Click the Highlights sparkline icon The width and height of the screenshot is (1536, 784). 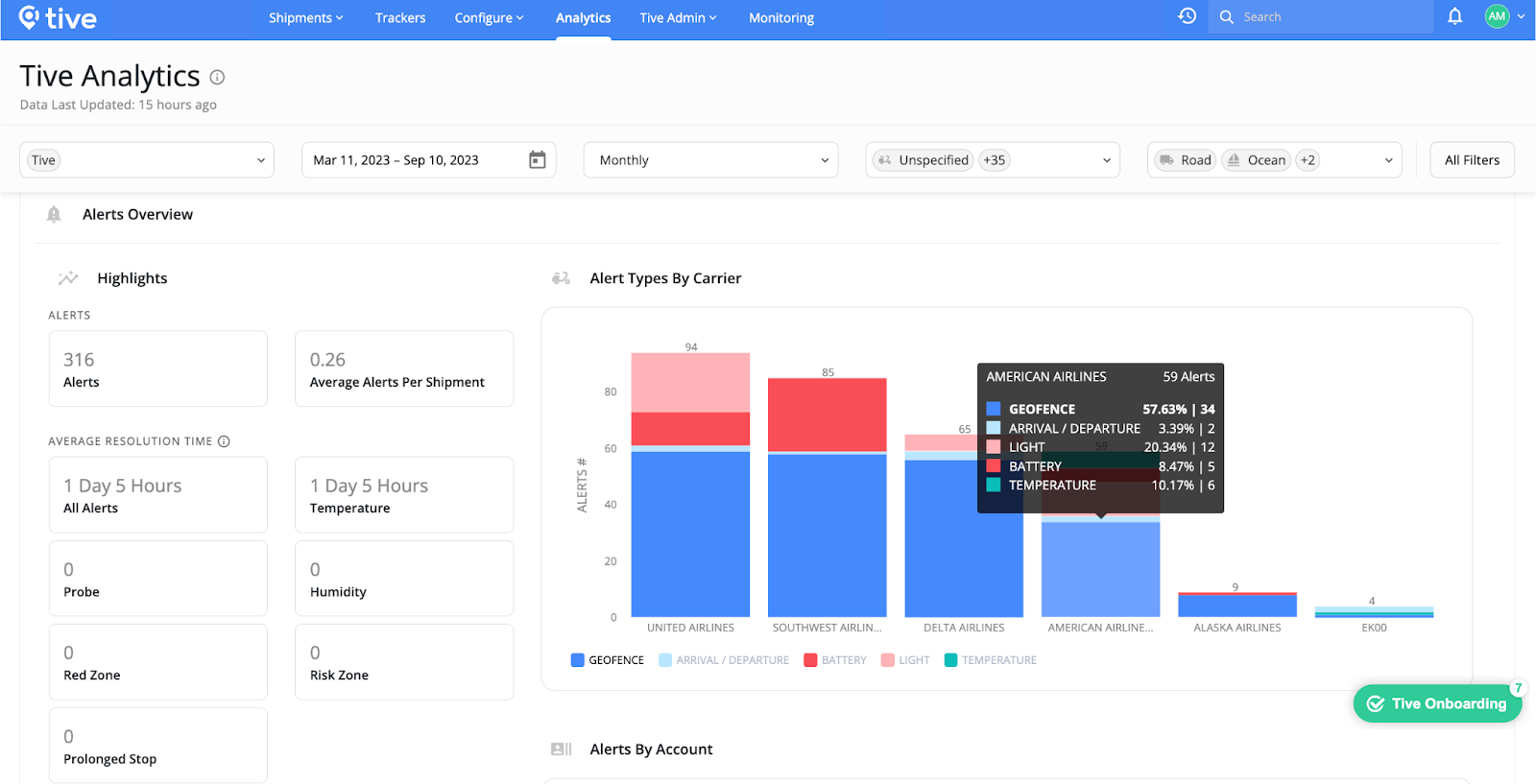(x=68, y=278)
